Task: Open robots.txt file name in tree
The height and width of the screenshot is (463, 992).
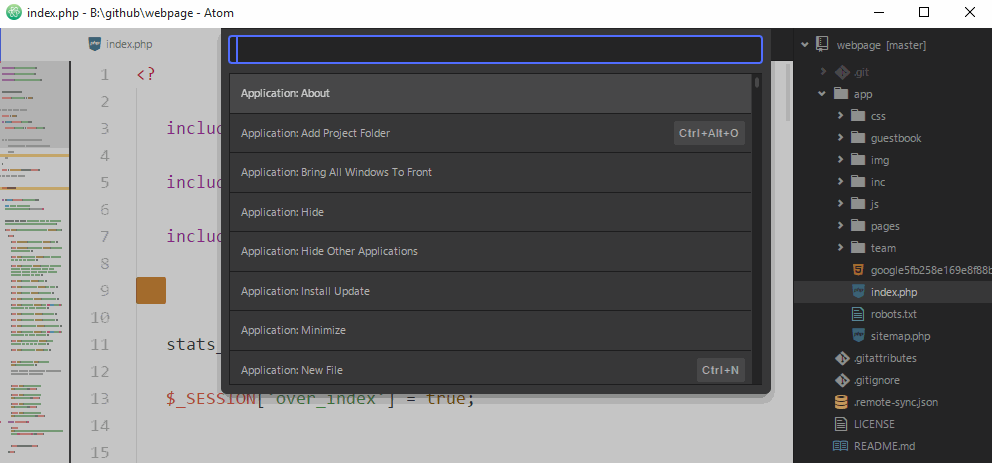Action: pyautogui.click(x=893, y=314)
